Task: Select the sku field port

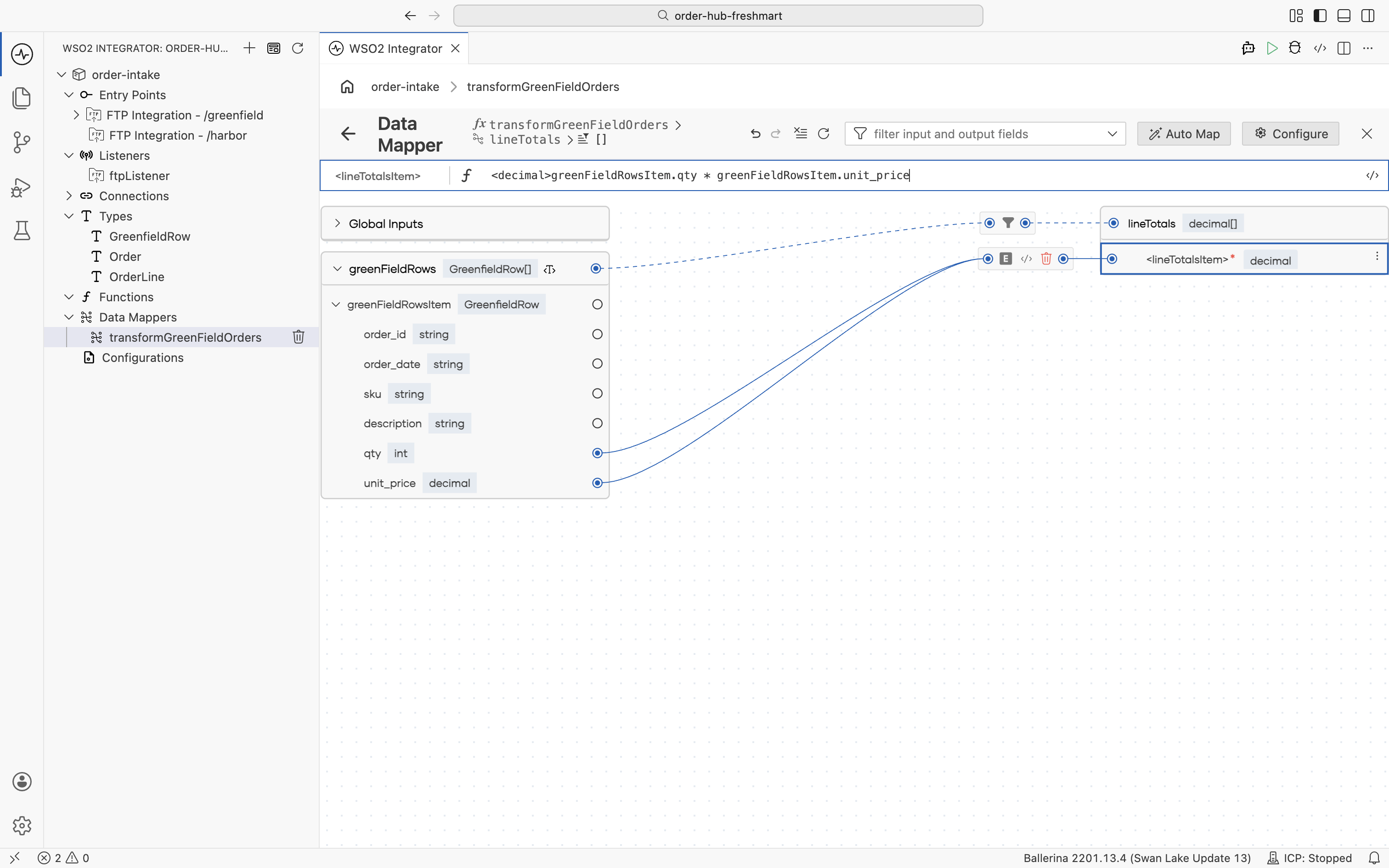Action: pyautogui.click(x=597, y=394)
